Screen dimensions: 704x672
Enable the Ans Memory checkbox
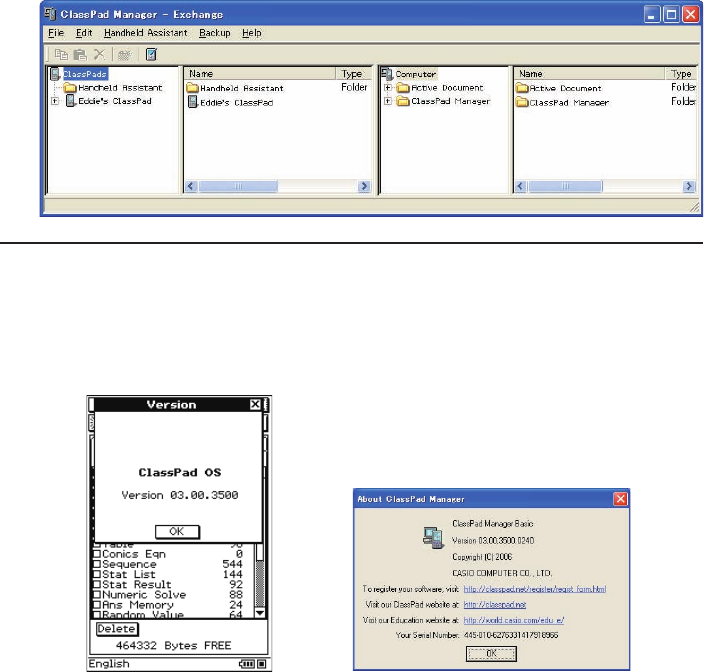click(97, 605)
